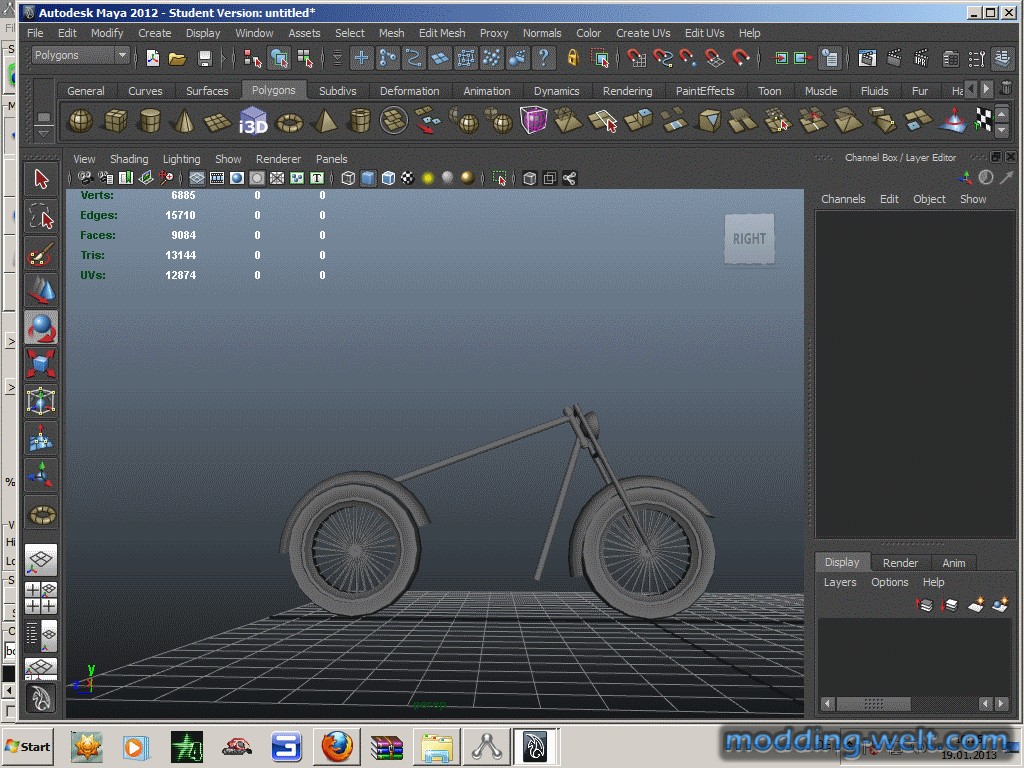Click the delete shelf trash icon
This screenshot has height=768, width=1024.
(x=1006, y=88)
